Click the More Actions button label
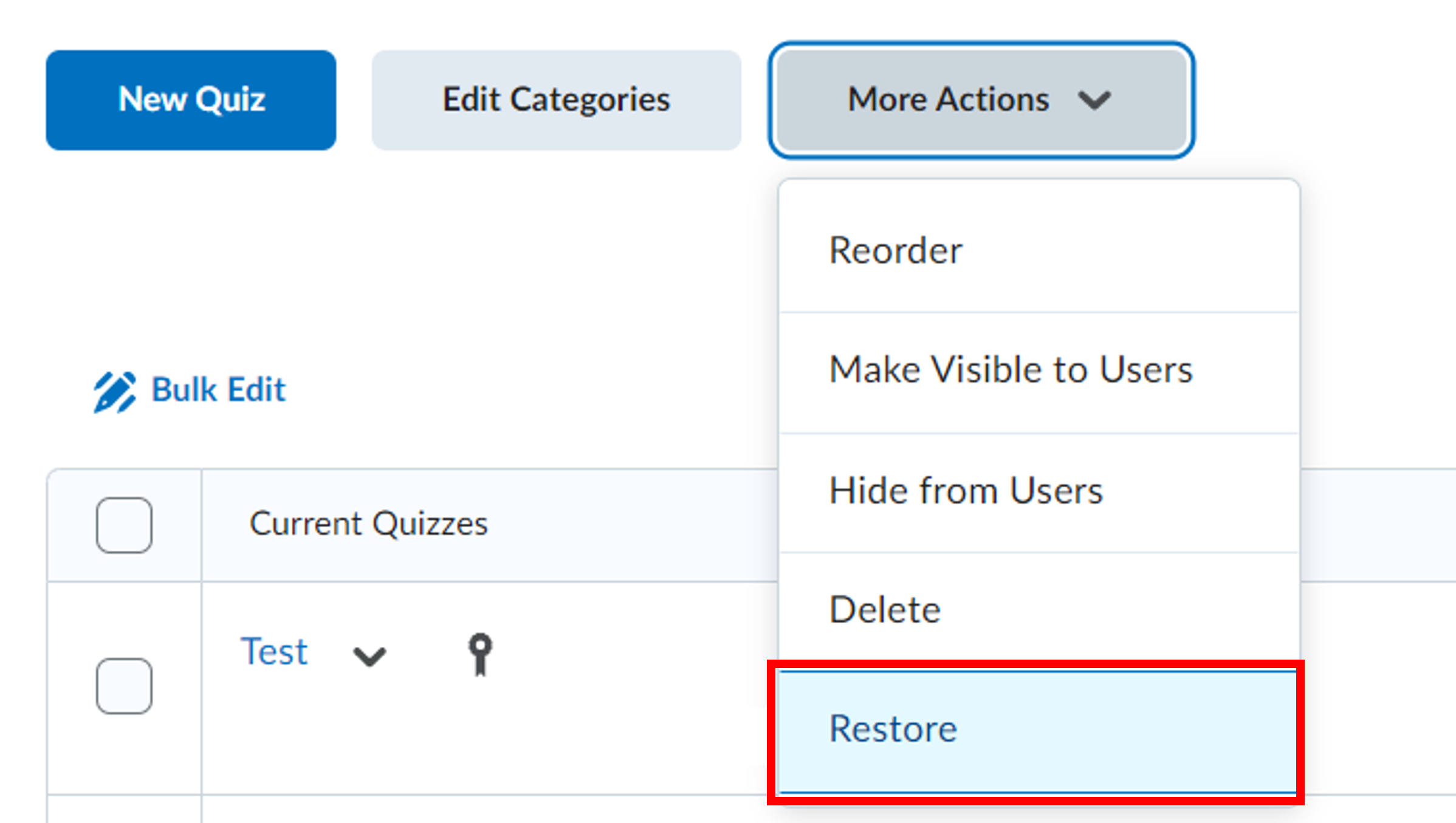The image size is (1456, 823). (x=948, y=100)
